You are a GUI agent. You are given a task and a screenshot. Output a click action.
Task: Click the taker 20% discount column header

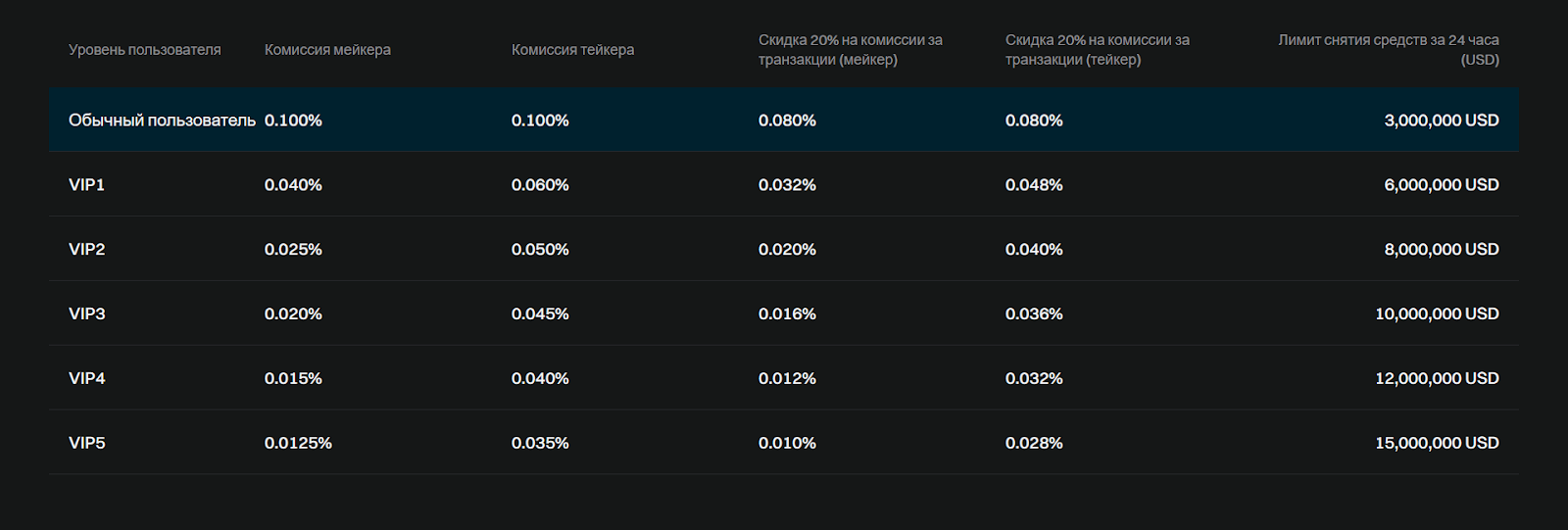[x=1097, y=50]
